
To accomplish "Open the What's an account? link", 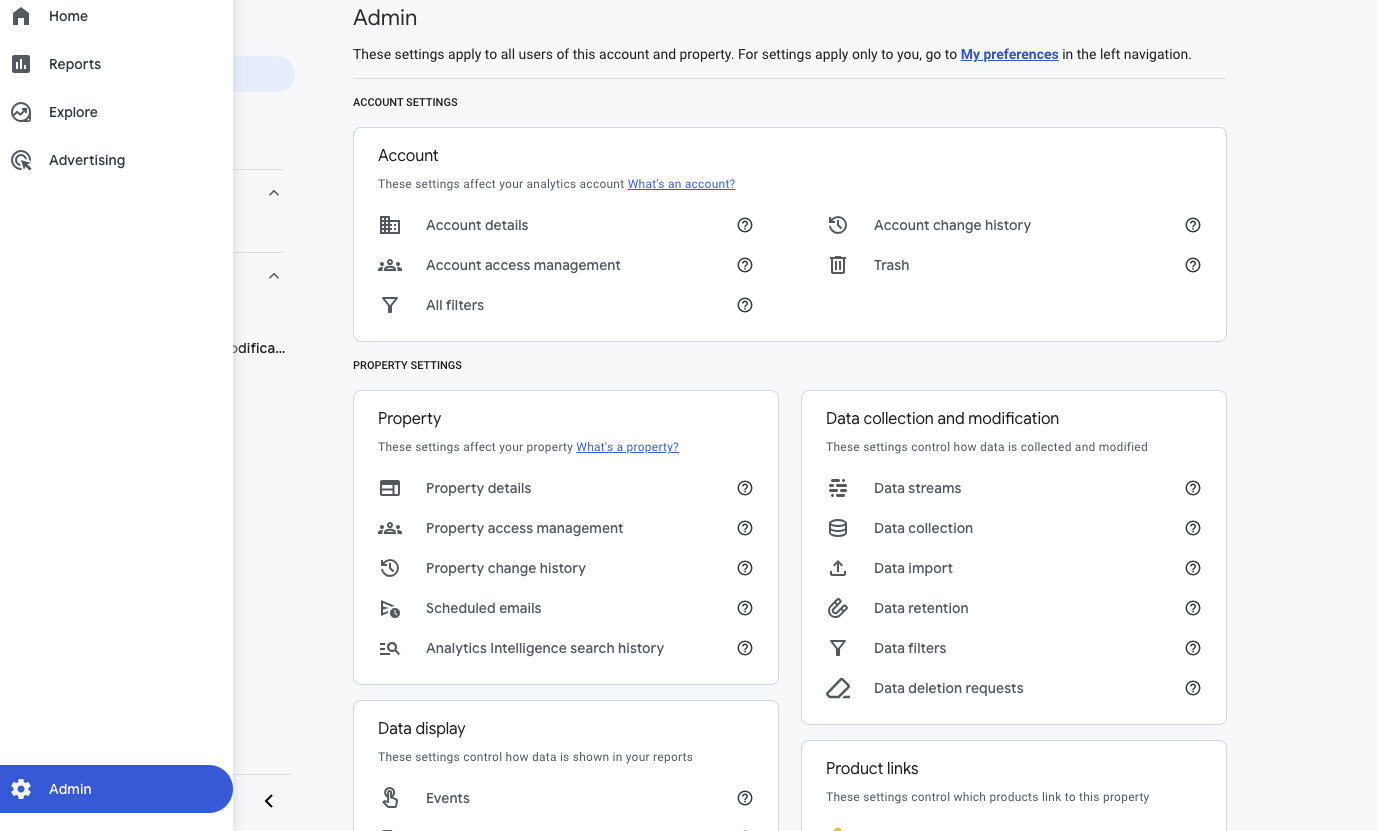I will [681, 184].
